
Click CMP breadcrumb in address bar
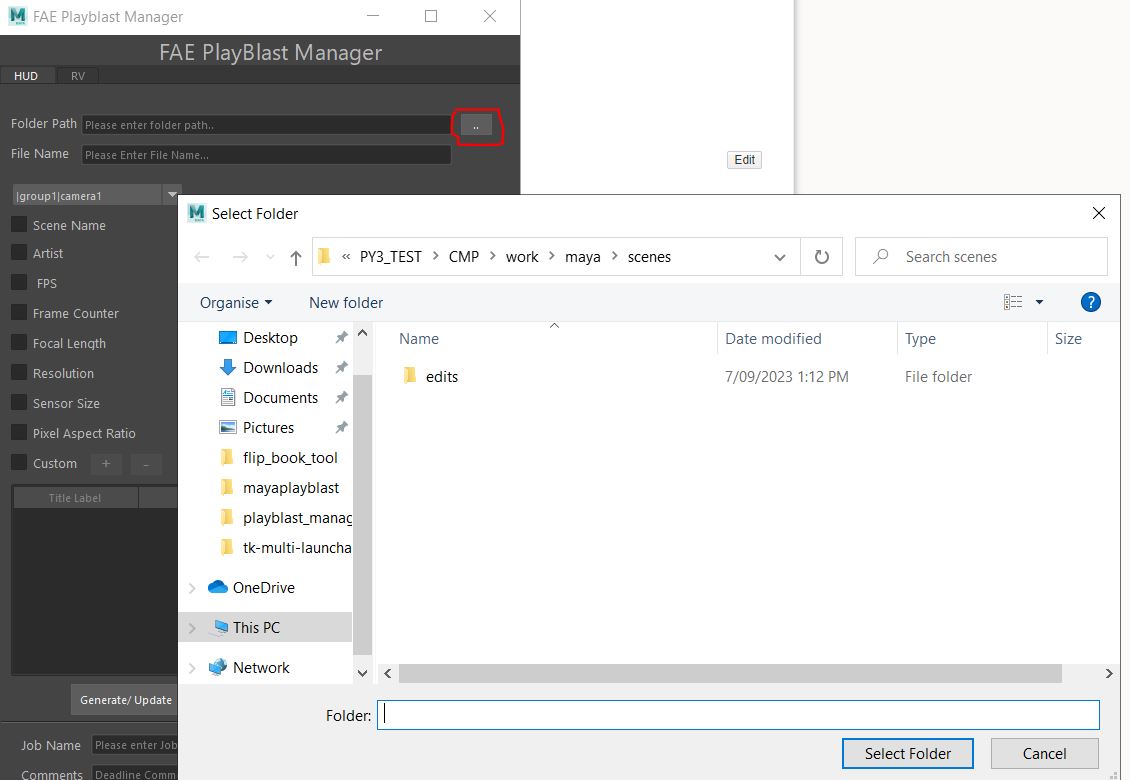pyautogui.click(x=463, y=257)
